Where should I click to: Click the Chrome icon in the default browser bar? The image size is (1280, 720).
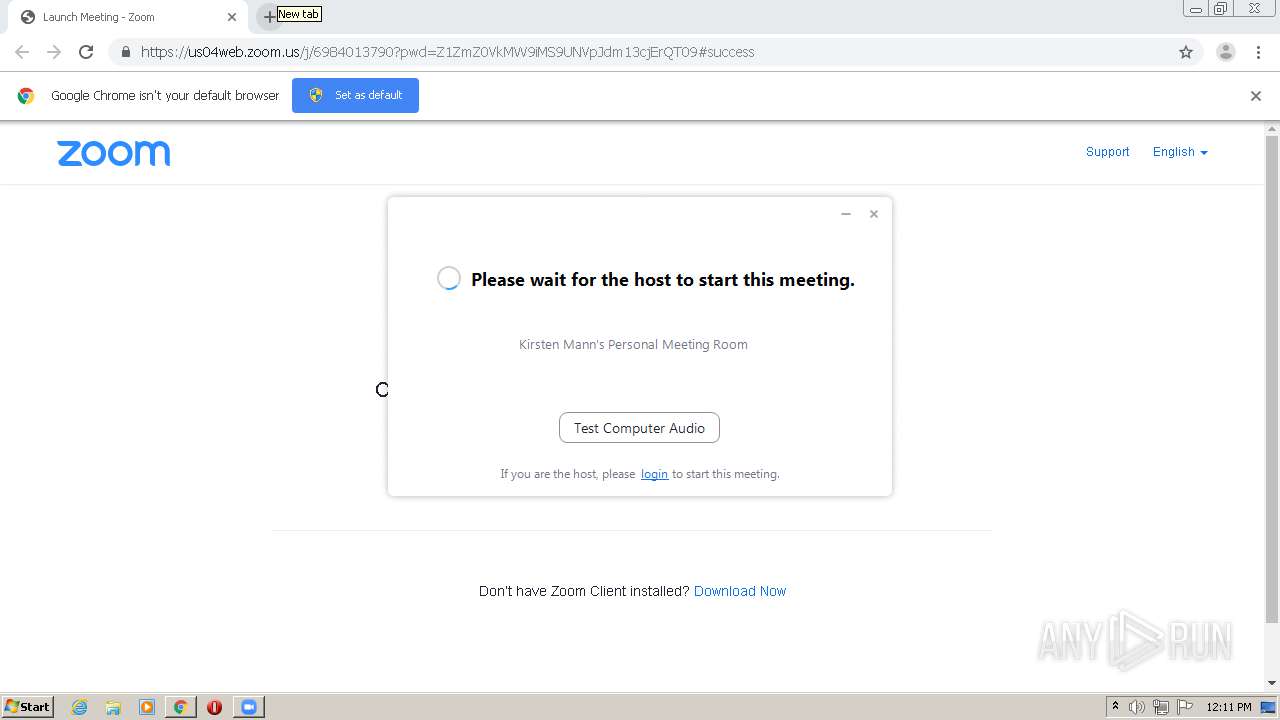tap(26, 96)
